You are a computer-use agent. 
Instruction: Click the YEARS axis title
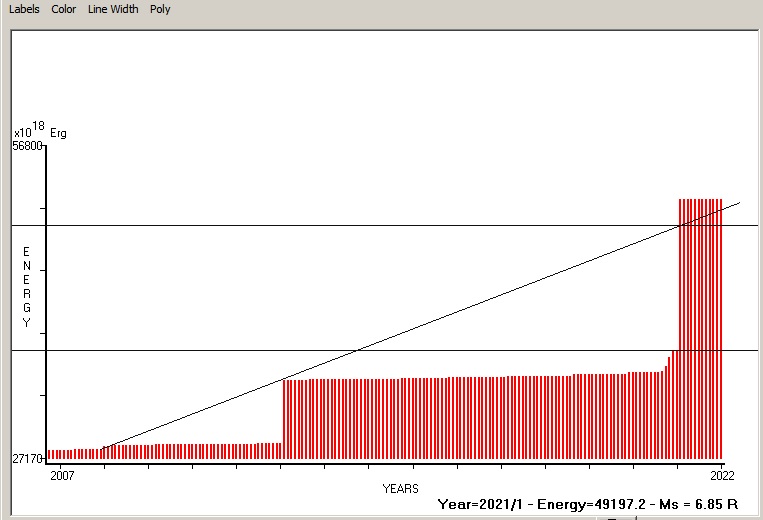[x=400, y=488]
